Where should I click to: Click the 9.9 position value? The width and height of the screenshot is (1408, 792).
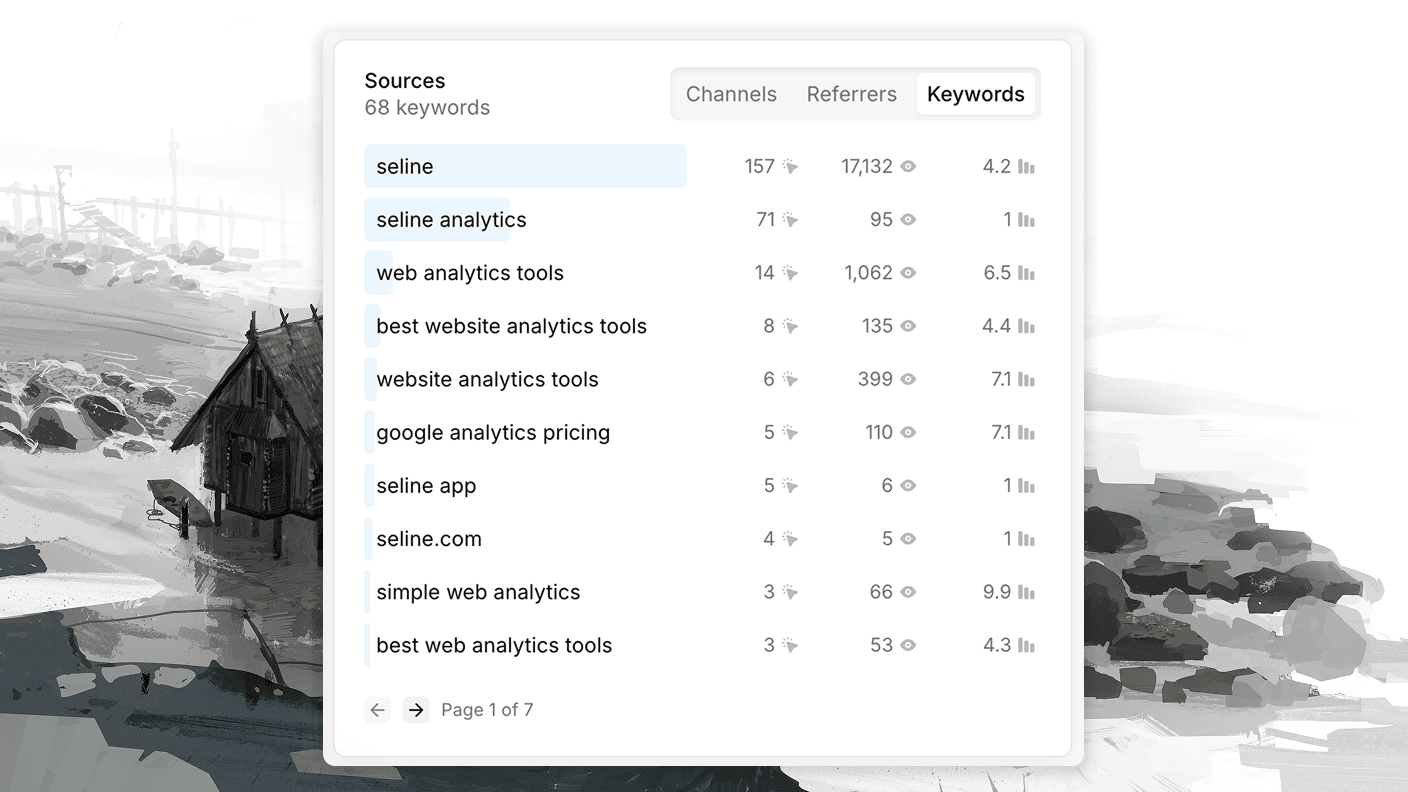pyautogui.click(x=997, y=591)
